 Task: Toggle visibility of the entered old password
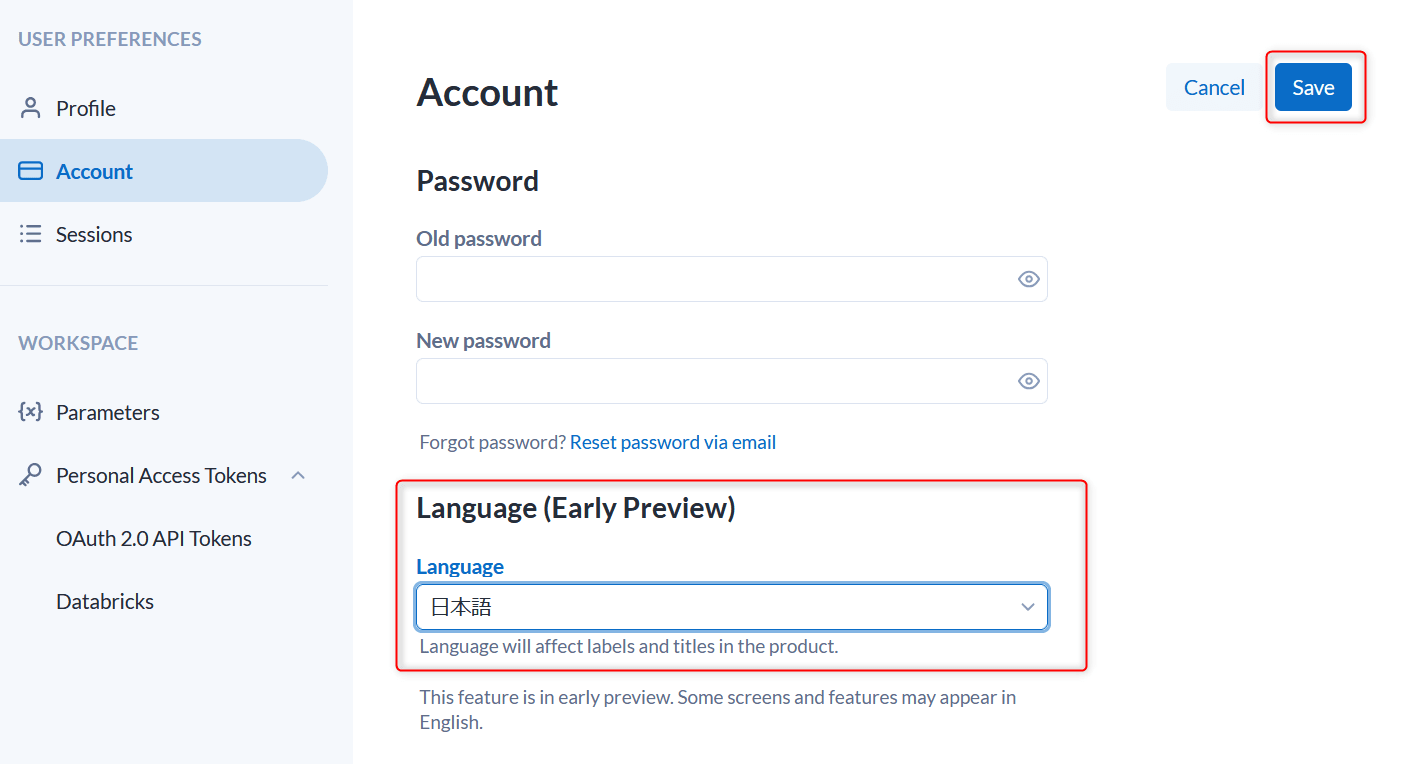pyautogui.click(x=1028, y=279)
